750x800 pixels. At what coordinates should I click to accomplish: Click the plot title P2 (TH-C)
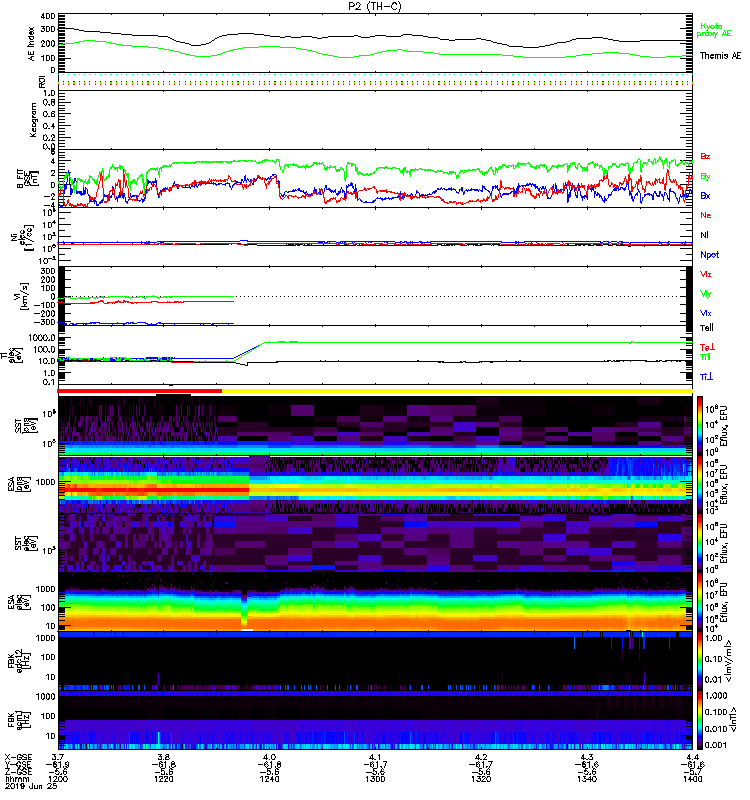pos(375,6)
